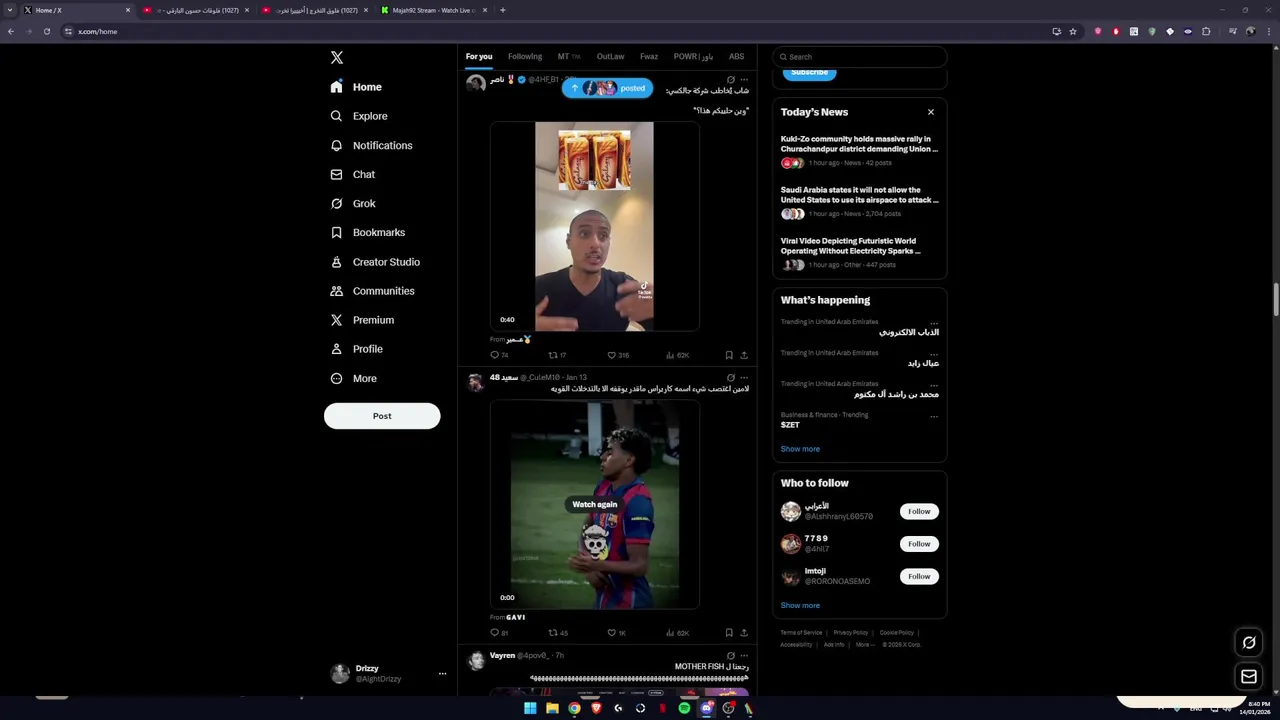Open the Saudi Arabia airspace news story
This screenshot has height=720, width=1280.
(x=859, y=201)
